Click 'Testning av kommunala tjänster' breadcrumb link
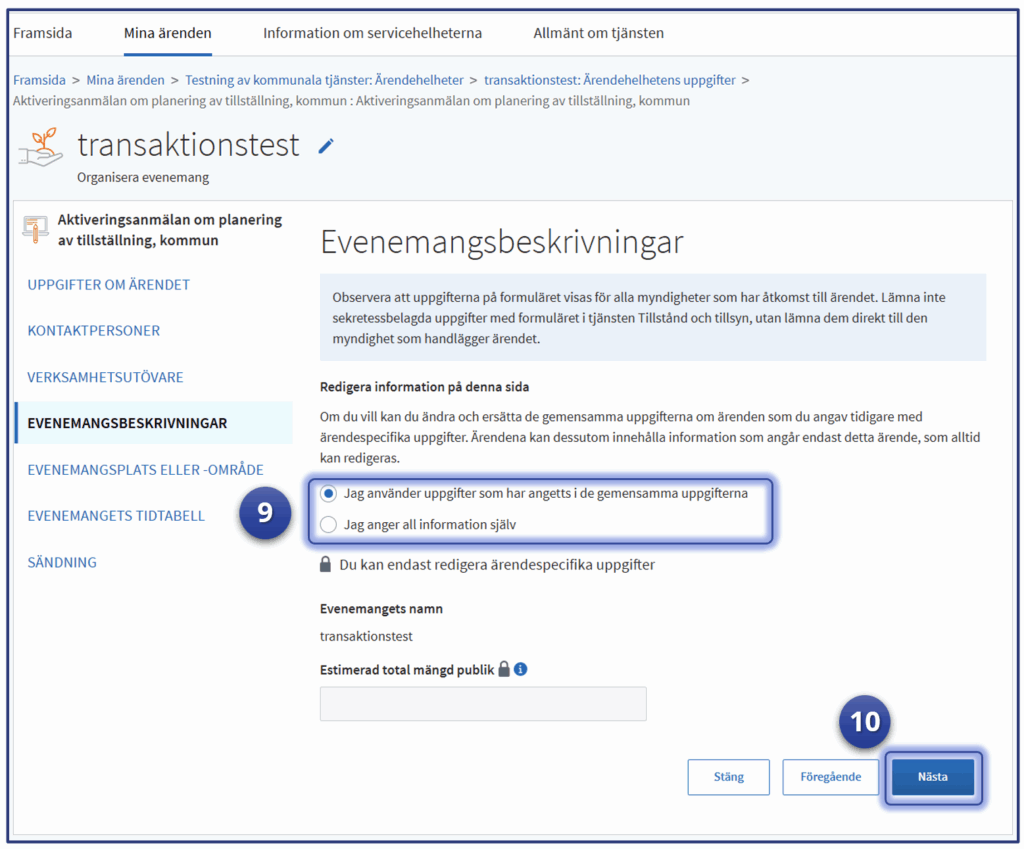This screenshot has height=849, width=1024. point(324,80)
